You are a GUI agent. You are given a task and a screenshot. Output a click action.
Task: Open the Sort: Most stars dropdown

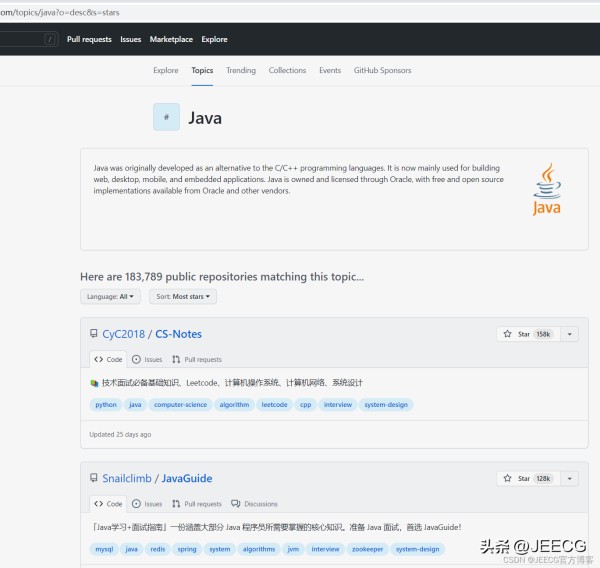click(183, 297)
